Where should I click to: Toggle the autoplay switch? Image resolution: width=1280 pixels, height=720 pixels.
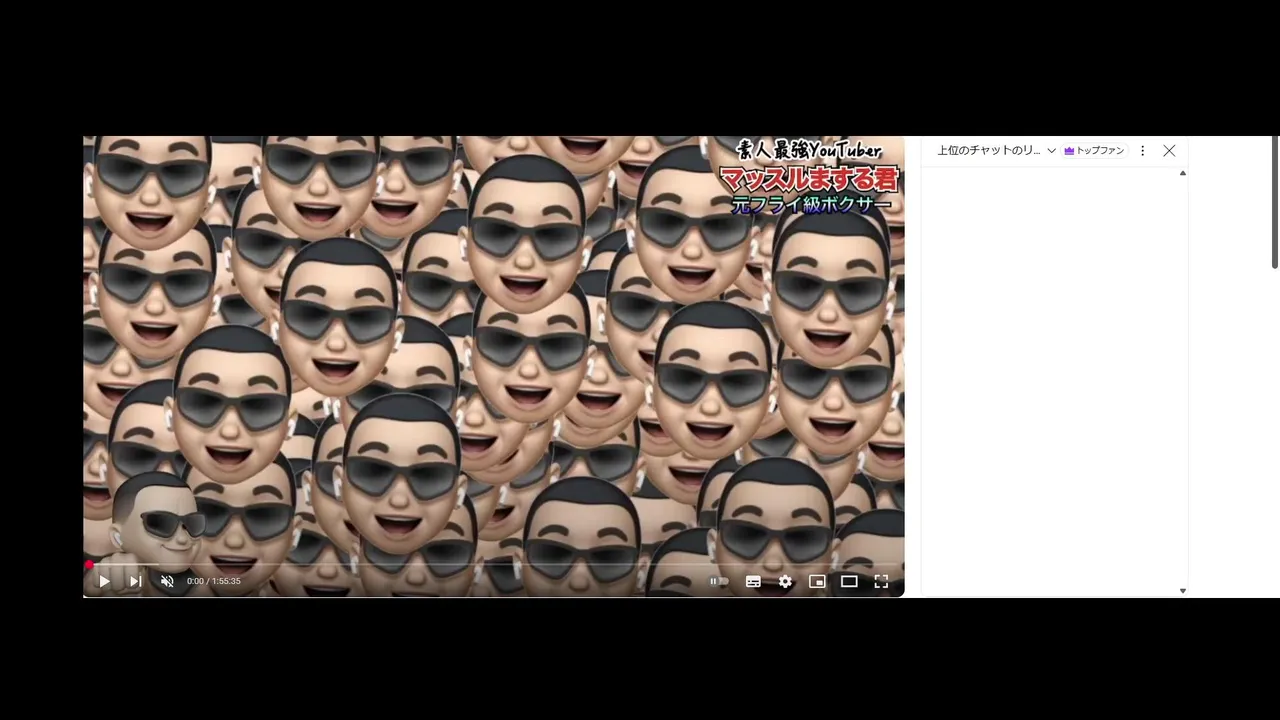[x=719, y=581]
